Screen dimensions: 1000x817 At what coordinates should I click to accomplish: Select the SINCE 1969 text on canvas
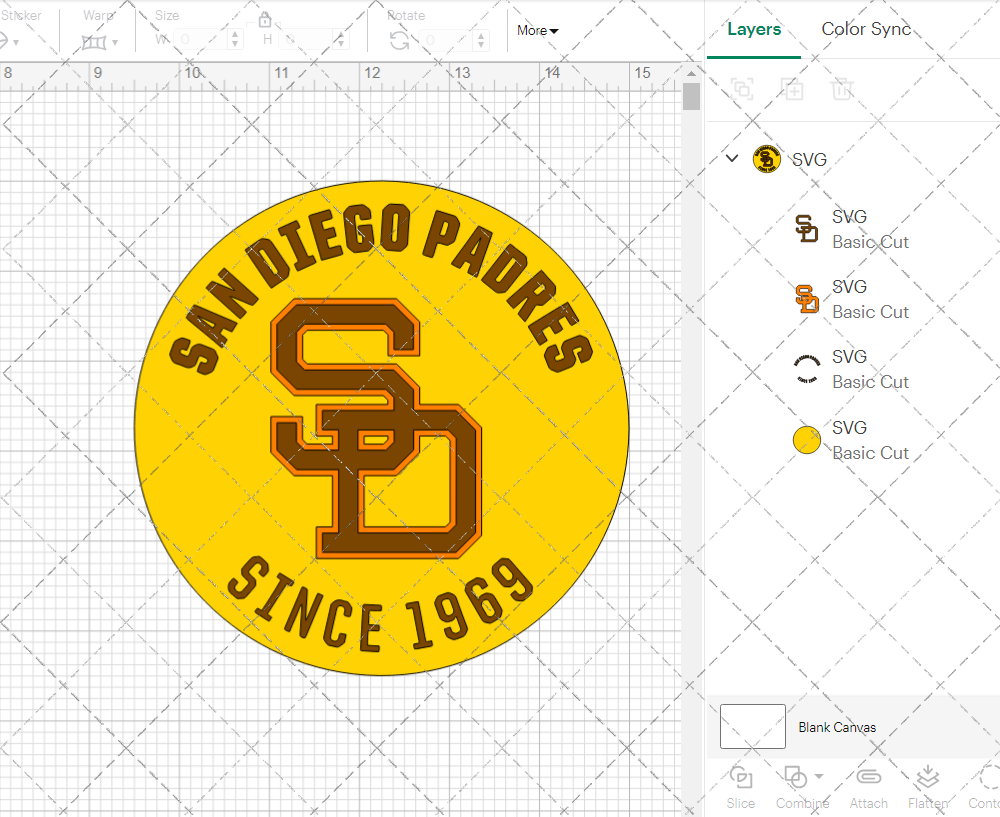[x=380, y=604]
